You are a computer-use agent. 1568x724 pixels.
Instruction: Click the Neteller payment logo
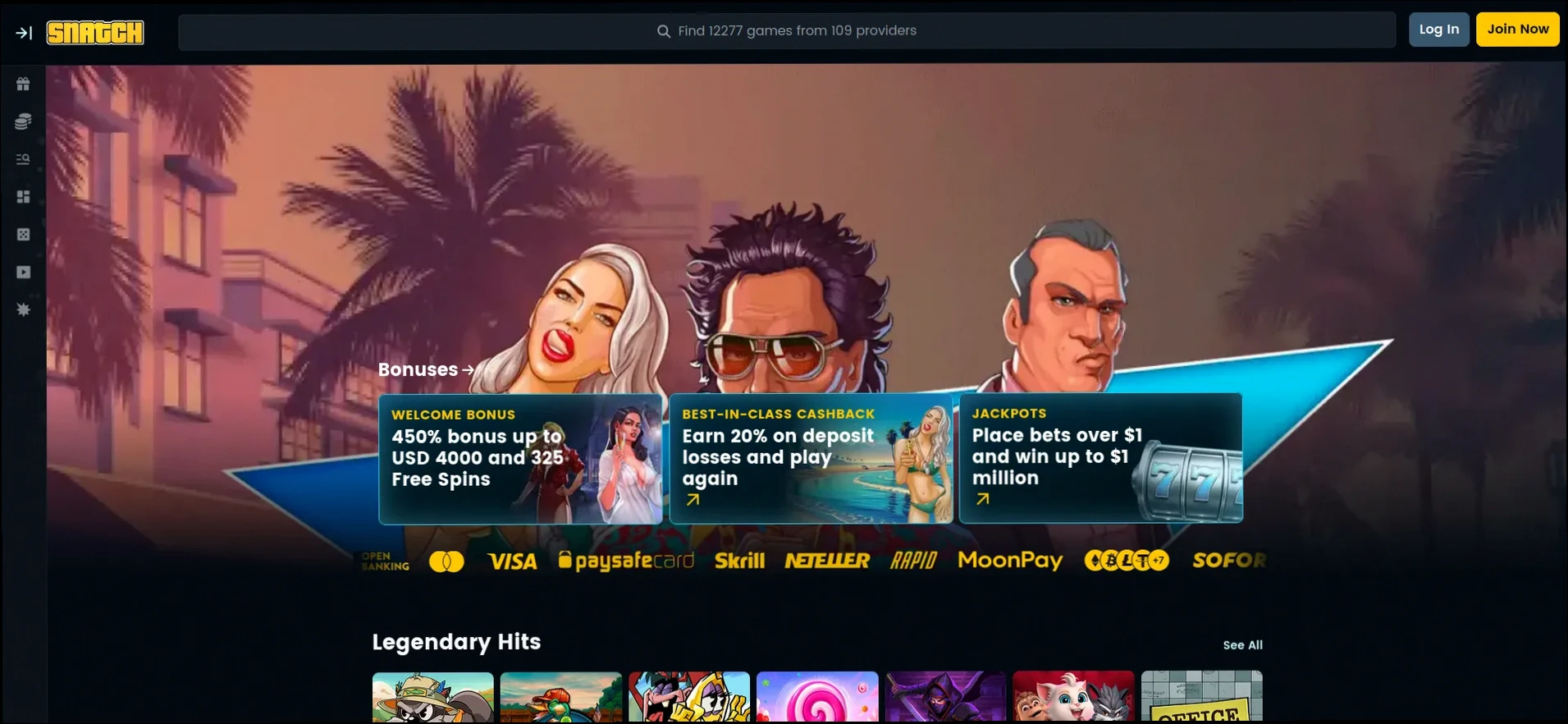click(x=827, y=561)
